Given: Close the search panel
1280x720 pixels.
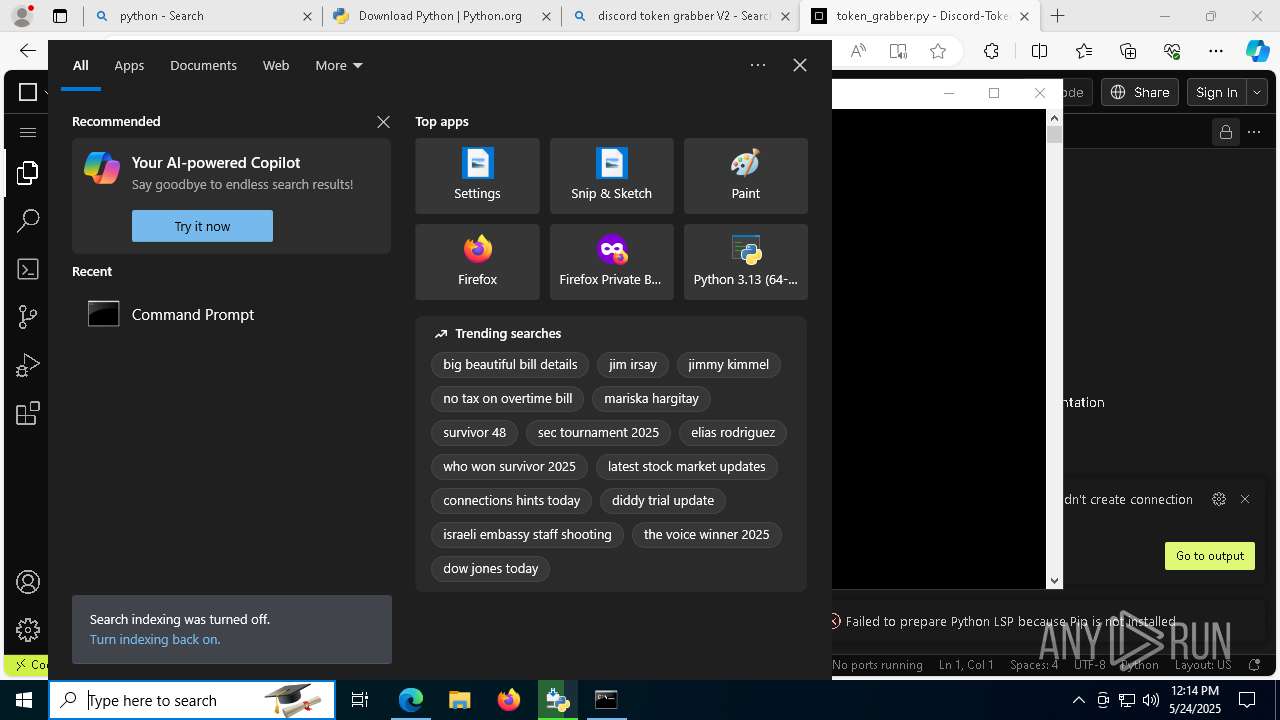Looking at the screenshot, I should pyautogui.click(x=800, y=65).
